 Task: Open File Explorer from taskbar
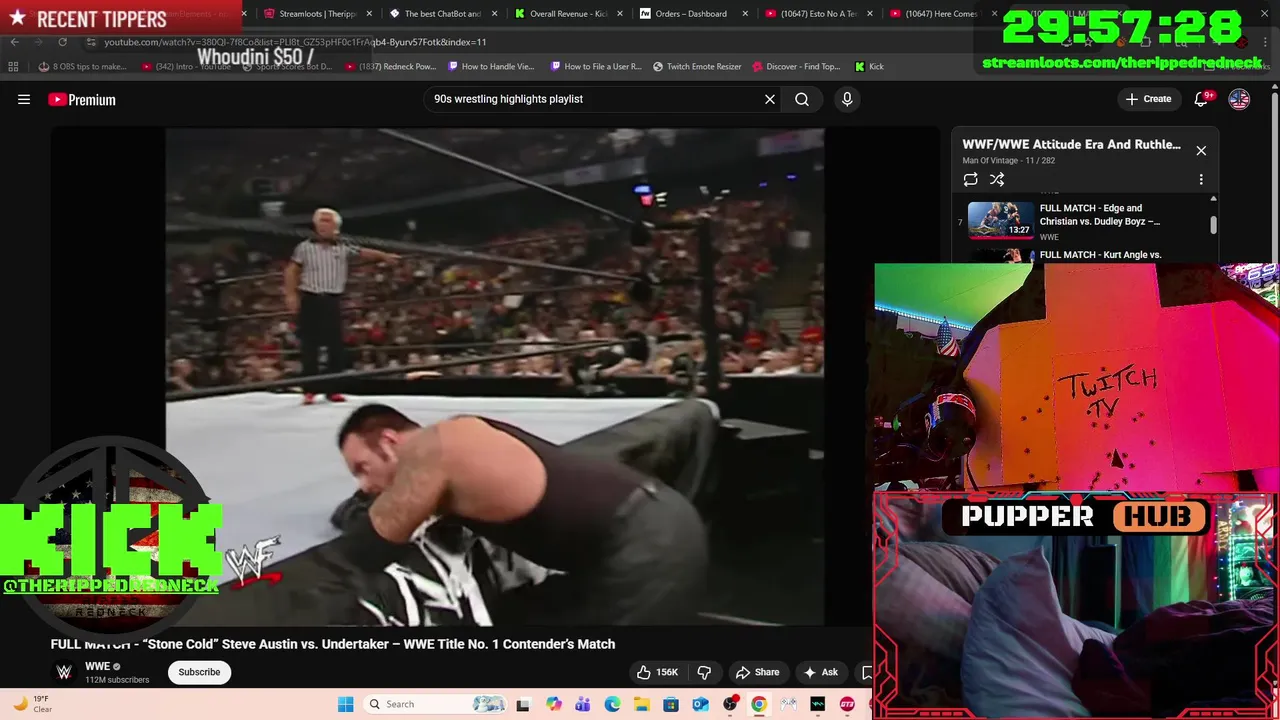click(641, 704)
